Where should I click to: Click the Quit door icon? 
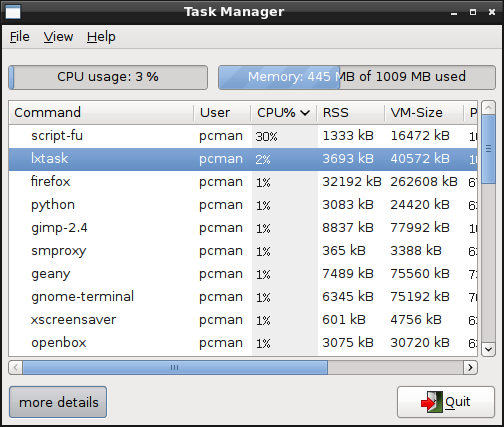(432, 402)
